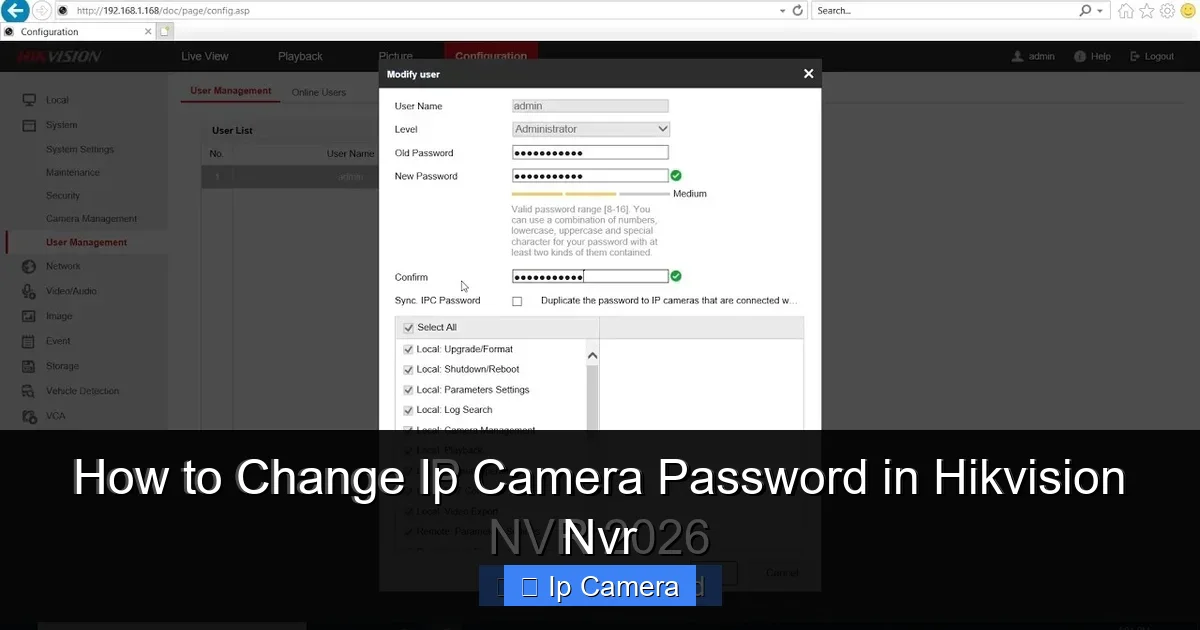Click the Hikvision logo

(x=58, y=57)
